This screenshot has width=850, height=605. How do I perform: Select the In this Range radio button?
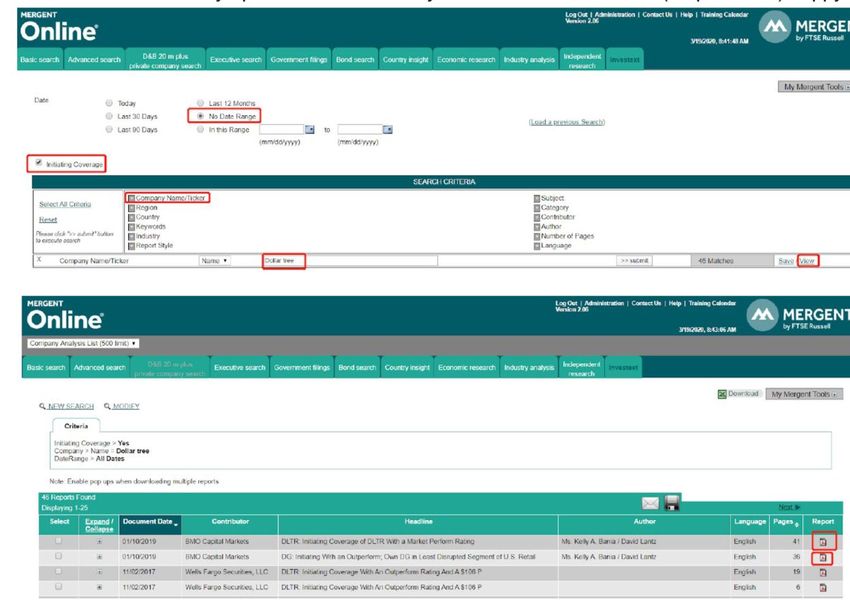point(201,130)
